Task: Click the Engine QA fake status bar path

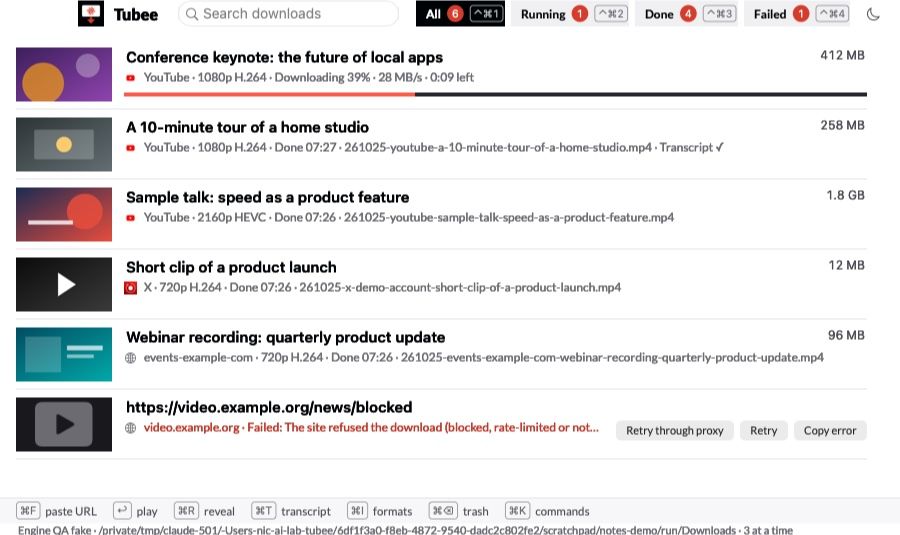Action: (405, 530)
